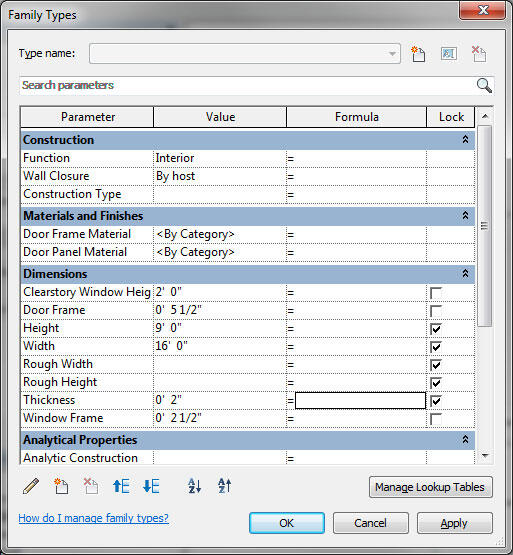
Task: Sort parameters in ascending order
Action: [194, 486]
